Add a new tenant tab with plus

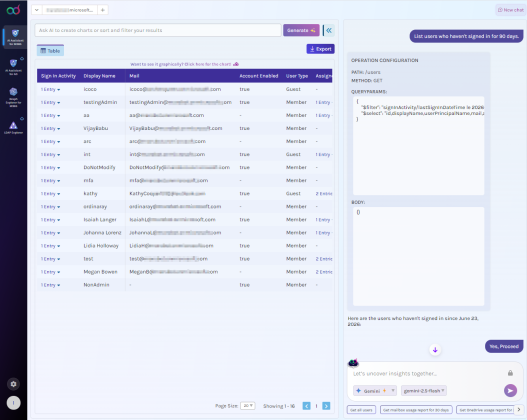103,10
